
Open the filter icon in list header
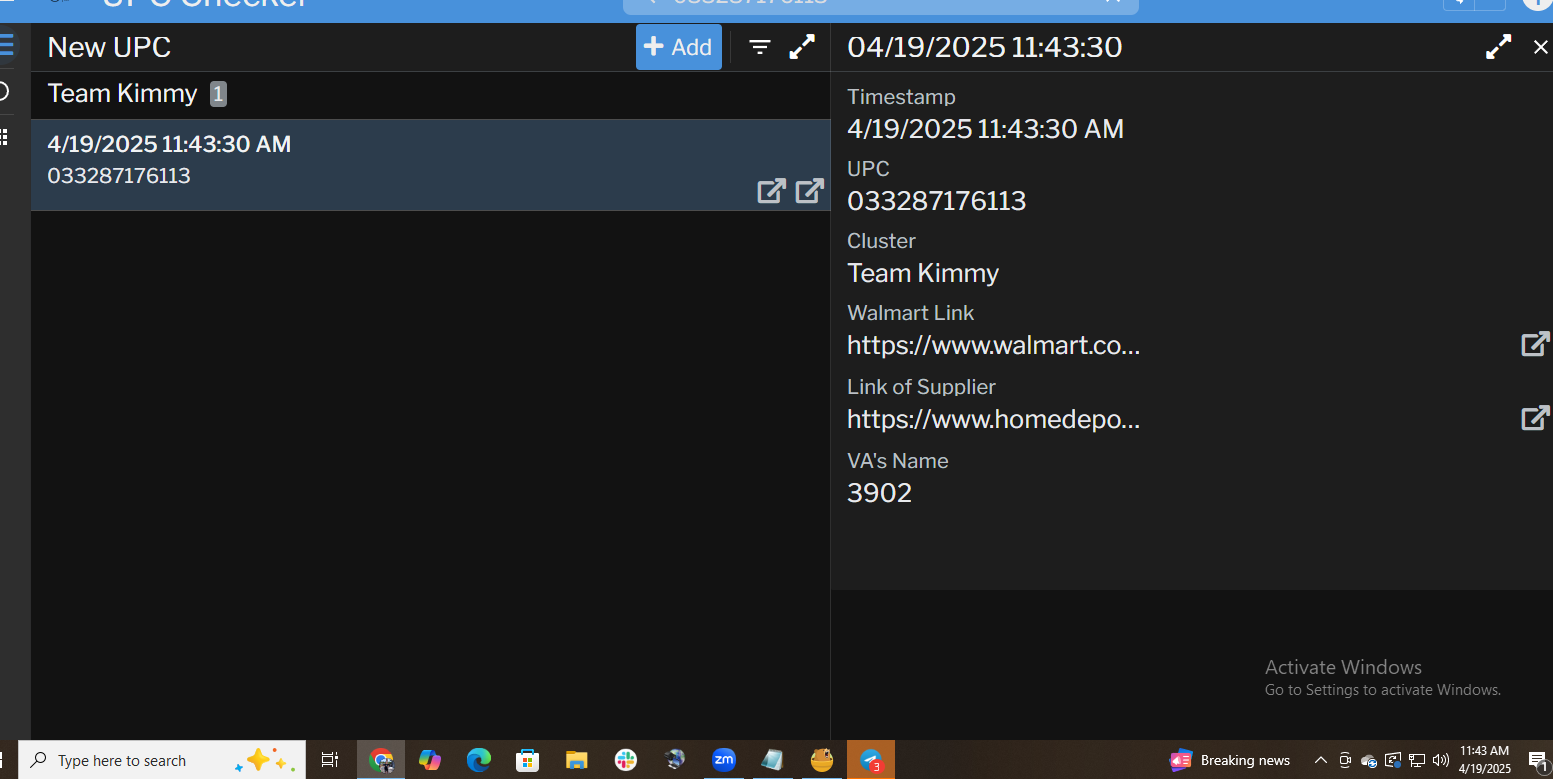point(760,47)
